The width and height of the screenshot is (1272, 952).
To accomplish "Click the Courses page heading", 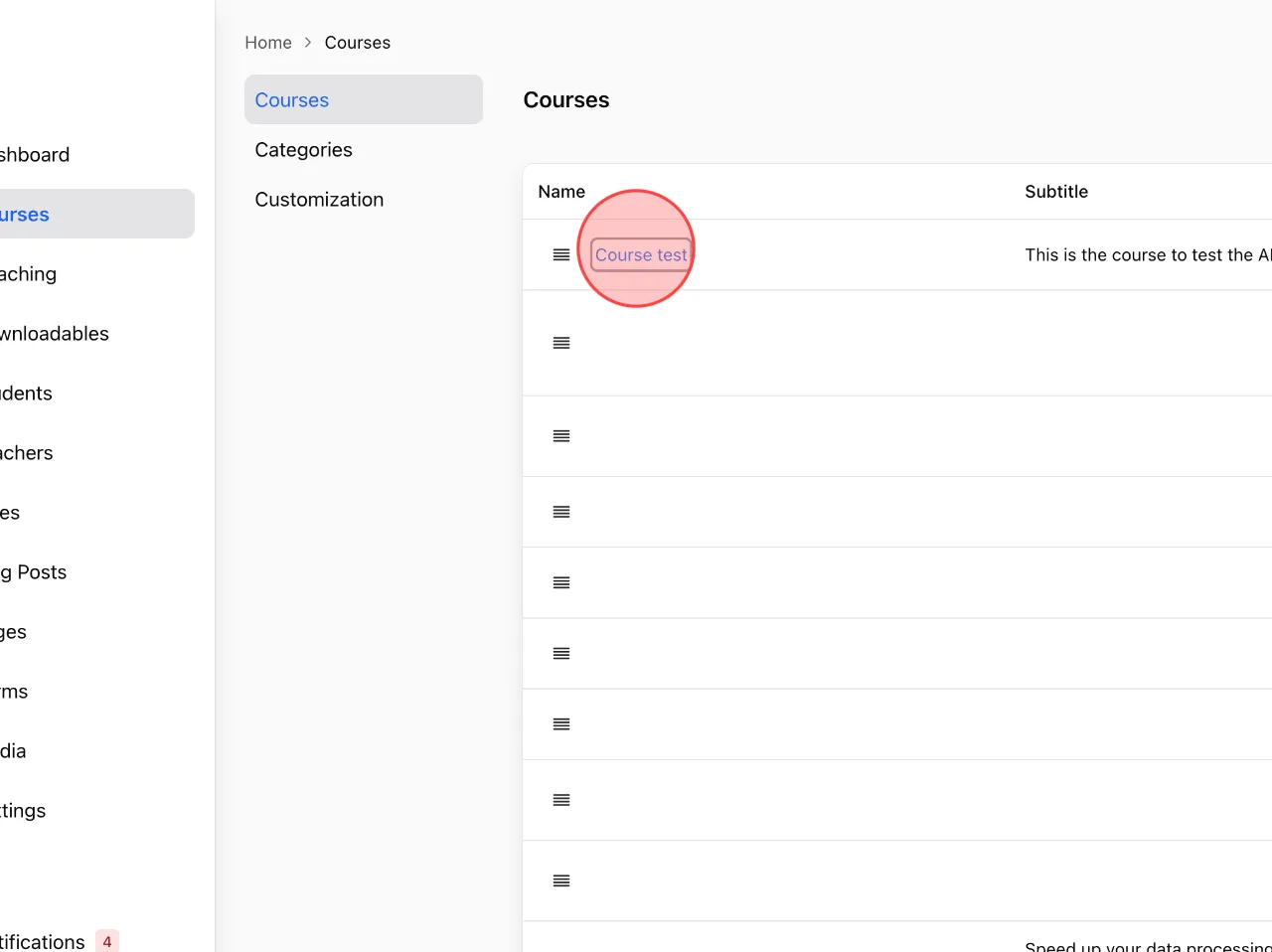I will point(566,100).
